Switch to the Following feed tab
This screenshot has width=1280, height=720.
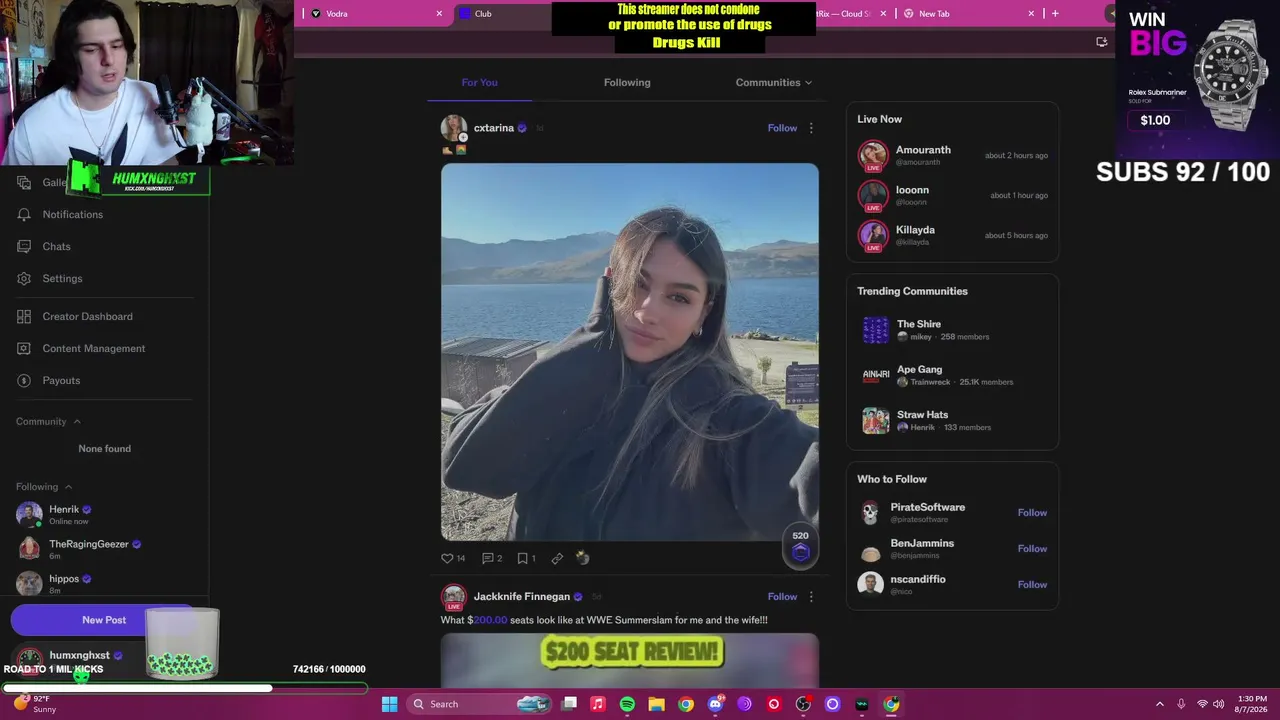(627, 82)
